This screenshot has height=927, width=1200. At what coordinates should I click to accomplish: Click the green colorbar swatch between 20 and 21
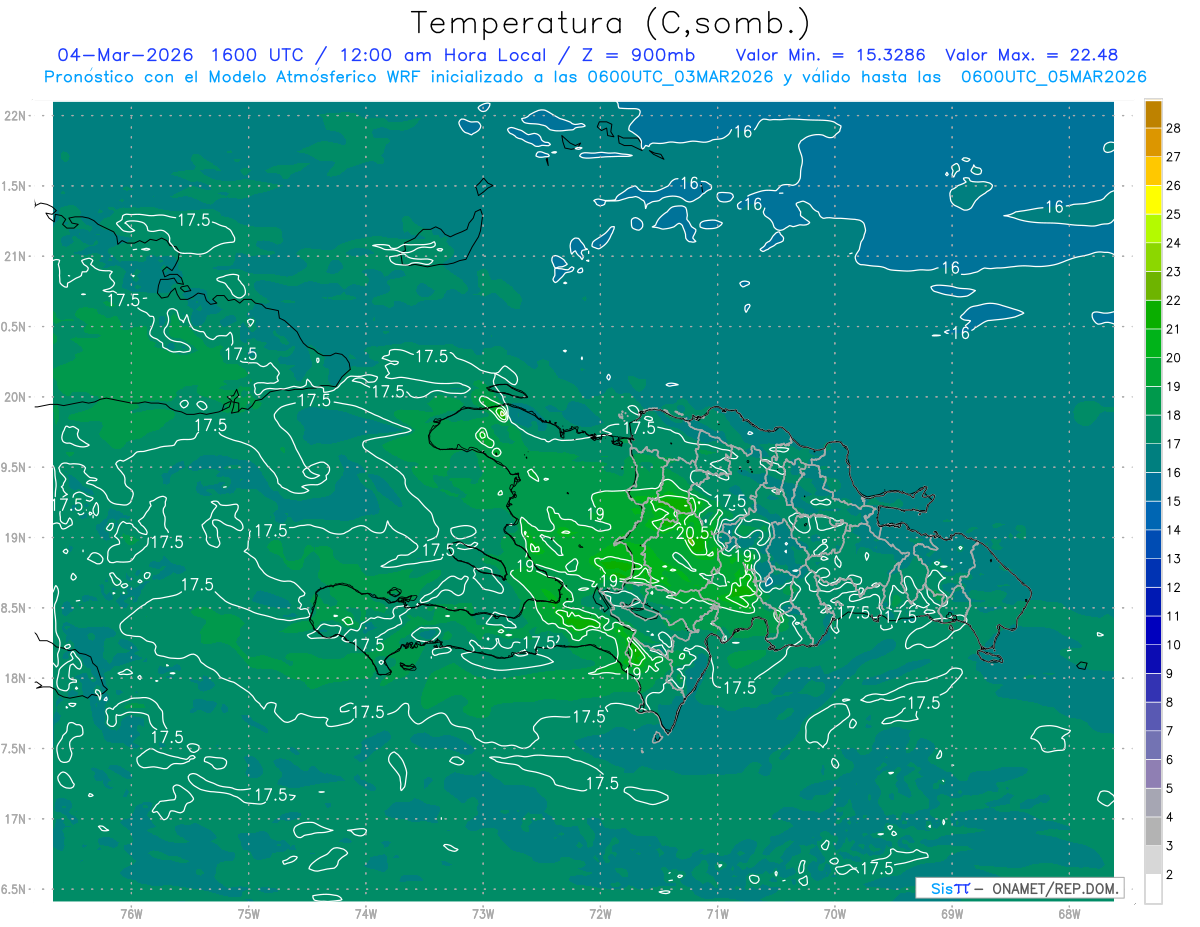pyautogui.click(x=1153, y=344)
